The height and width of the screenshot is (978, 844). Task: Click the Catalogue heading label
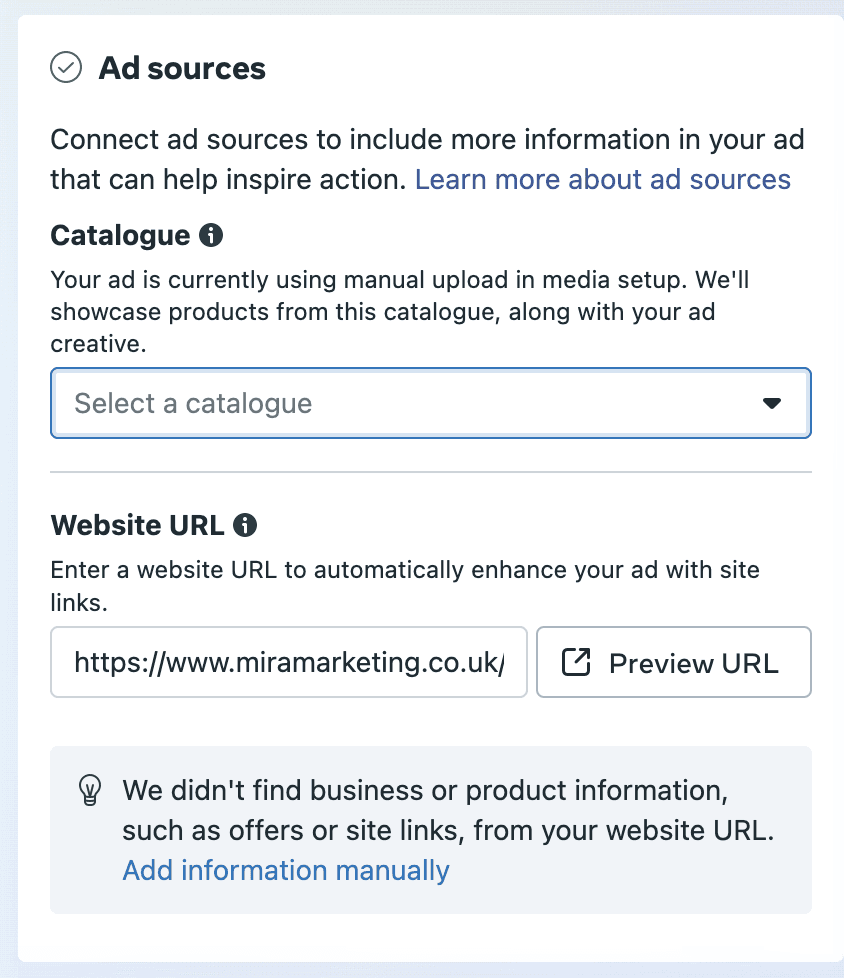pyautogui.click(x=120, y=234)
